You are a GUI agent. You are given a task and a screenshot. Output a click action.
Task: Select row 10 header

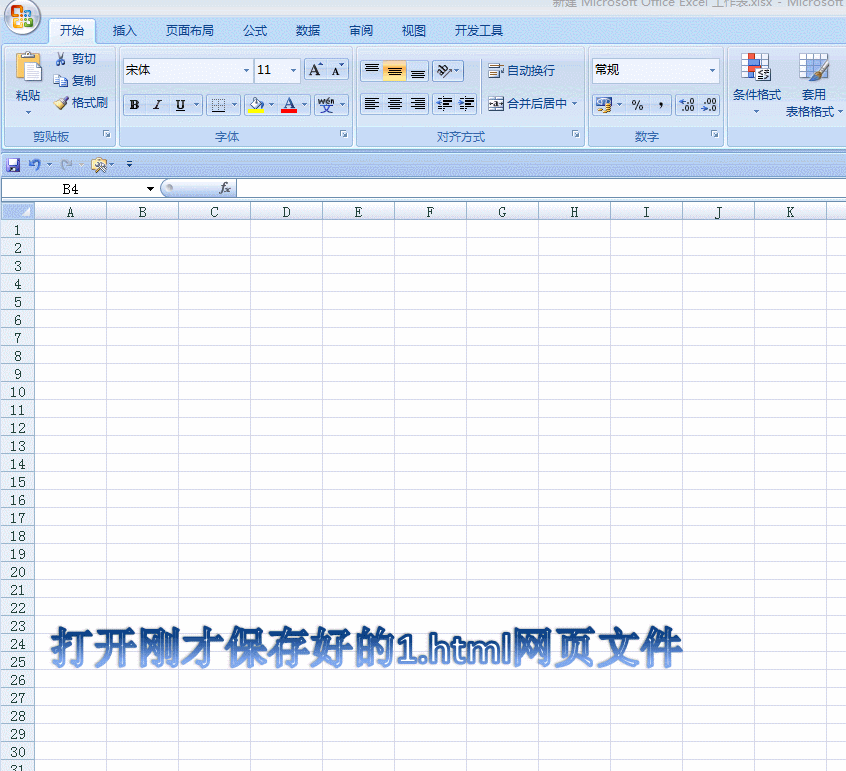18,392
